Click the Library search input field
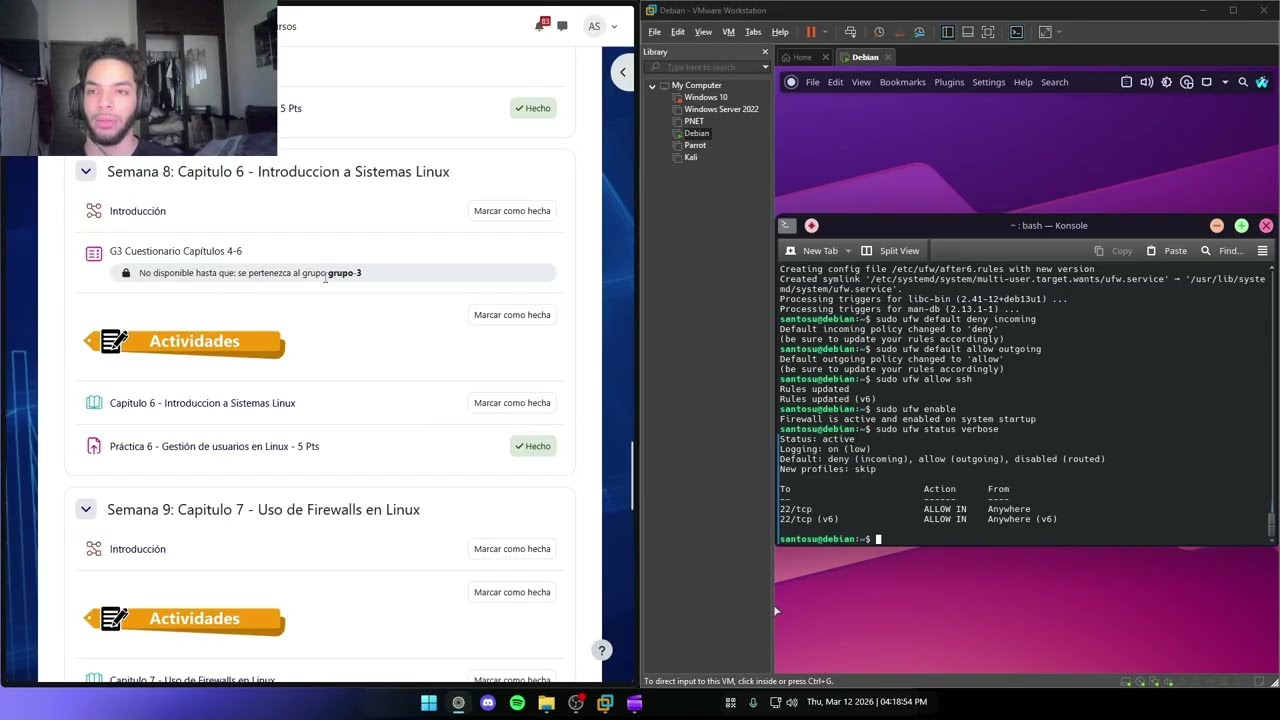The height and width of the screenshot is (720, 1280). click(x=705, y=67)
